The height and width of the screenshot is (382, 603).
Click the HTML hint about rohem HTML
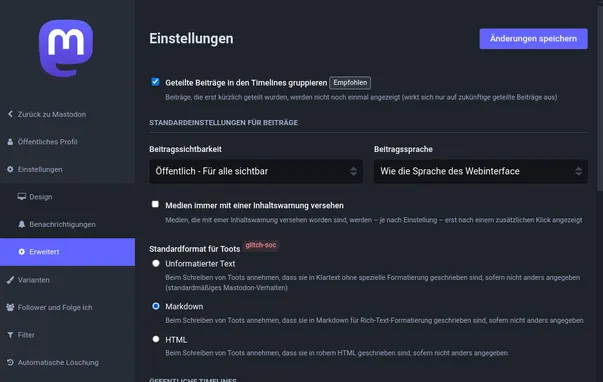[x=336, y=353]
